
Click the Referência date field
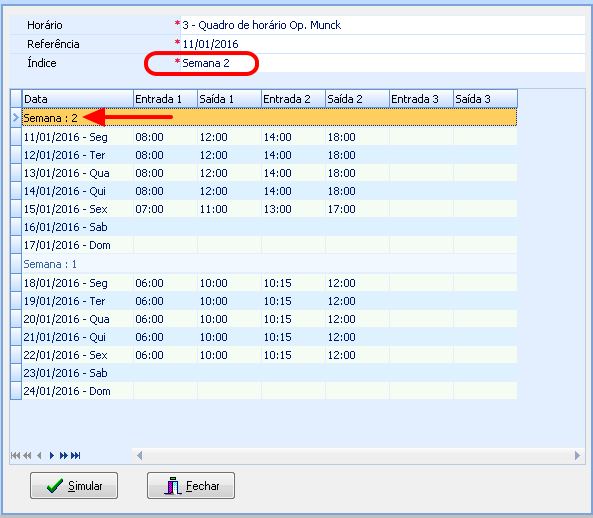click(383, 44)
